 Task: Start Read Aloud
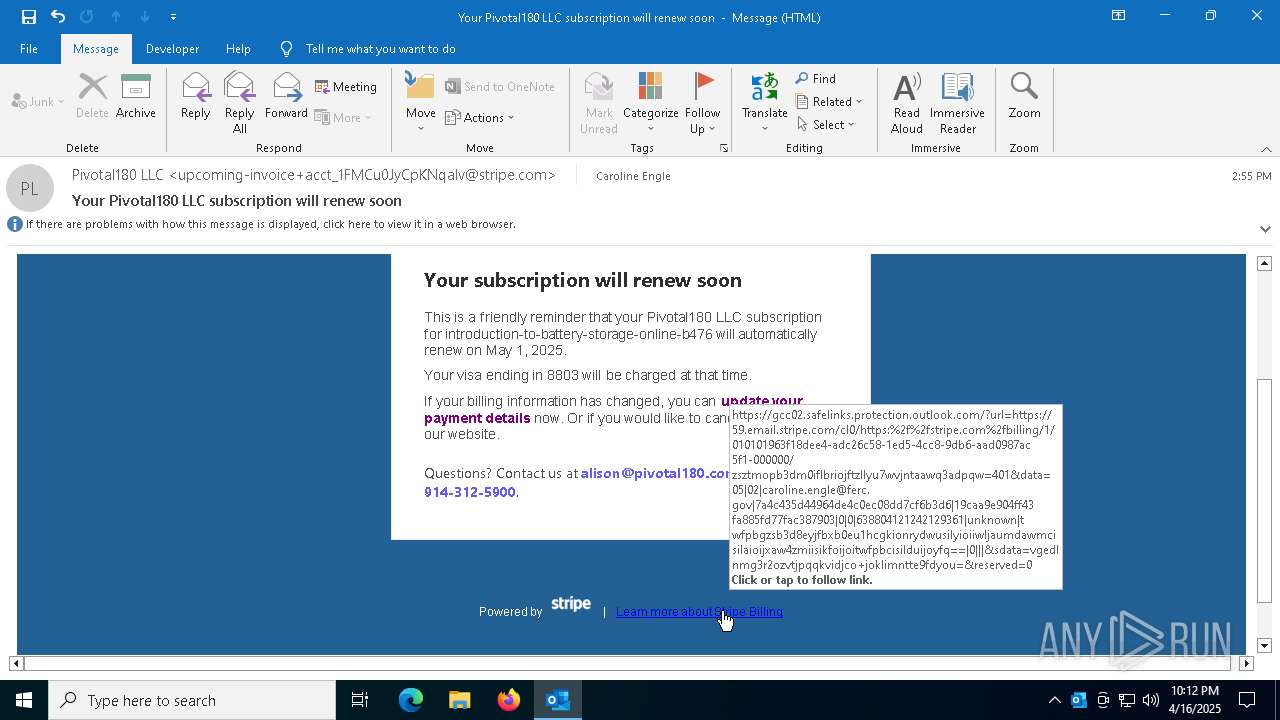[x=907, y=102]
